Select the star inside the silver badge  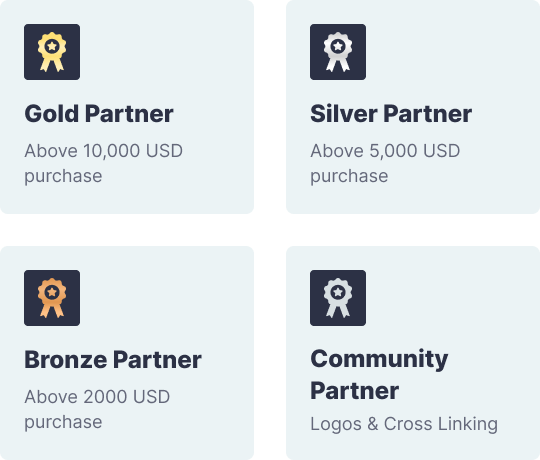tap(338, 46)
